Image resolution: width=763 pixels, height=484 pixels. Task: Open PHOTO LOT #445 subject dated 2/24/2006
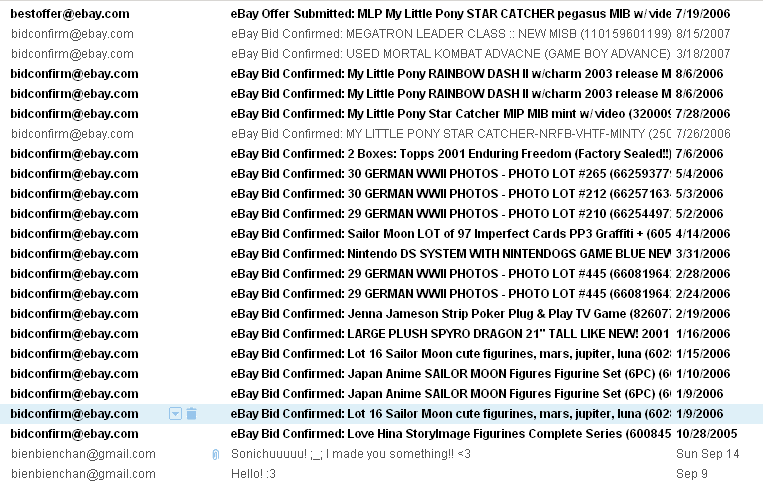click(x=451, y=293)
